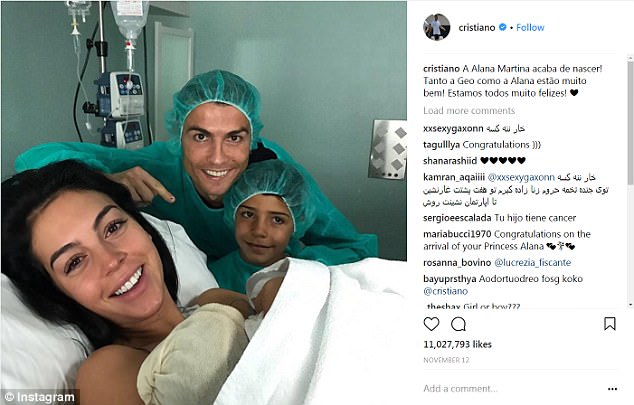The height and width of the screenshot is (405, 634).
Task: Click the scrollbar up arrow in comments
Action: (630, 59)
